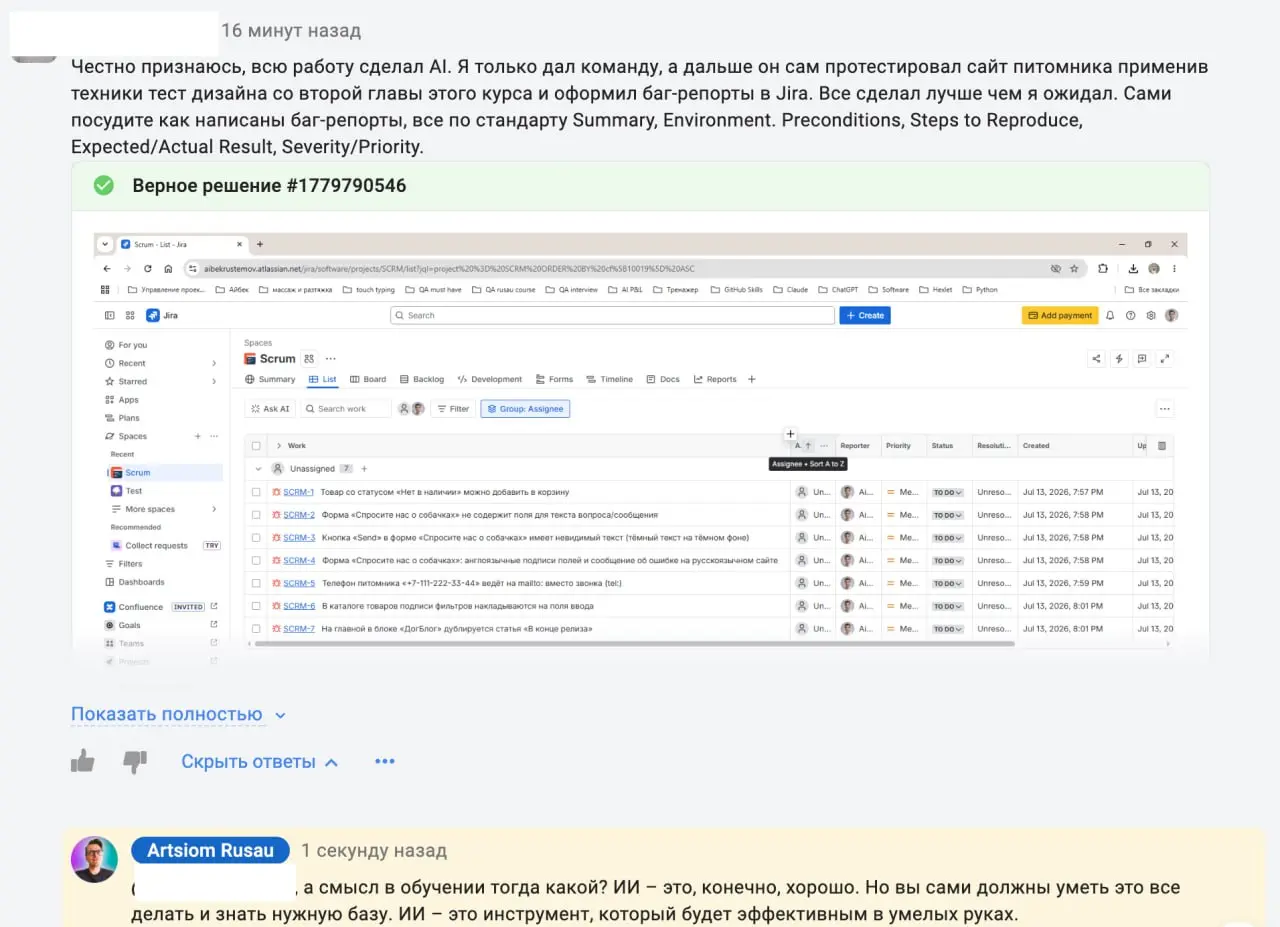Toggle the Jira sidebar collapse icon
This screenshot has height=927, width=1280.
(x=110, y=315)
